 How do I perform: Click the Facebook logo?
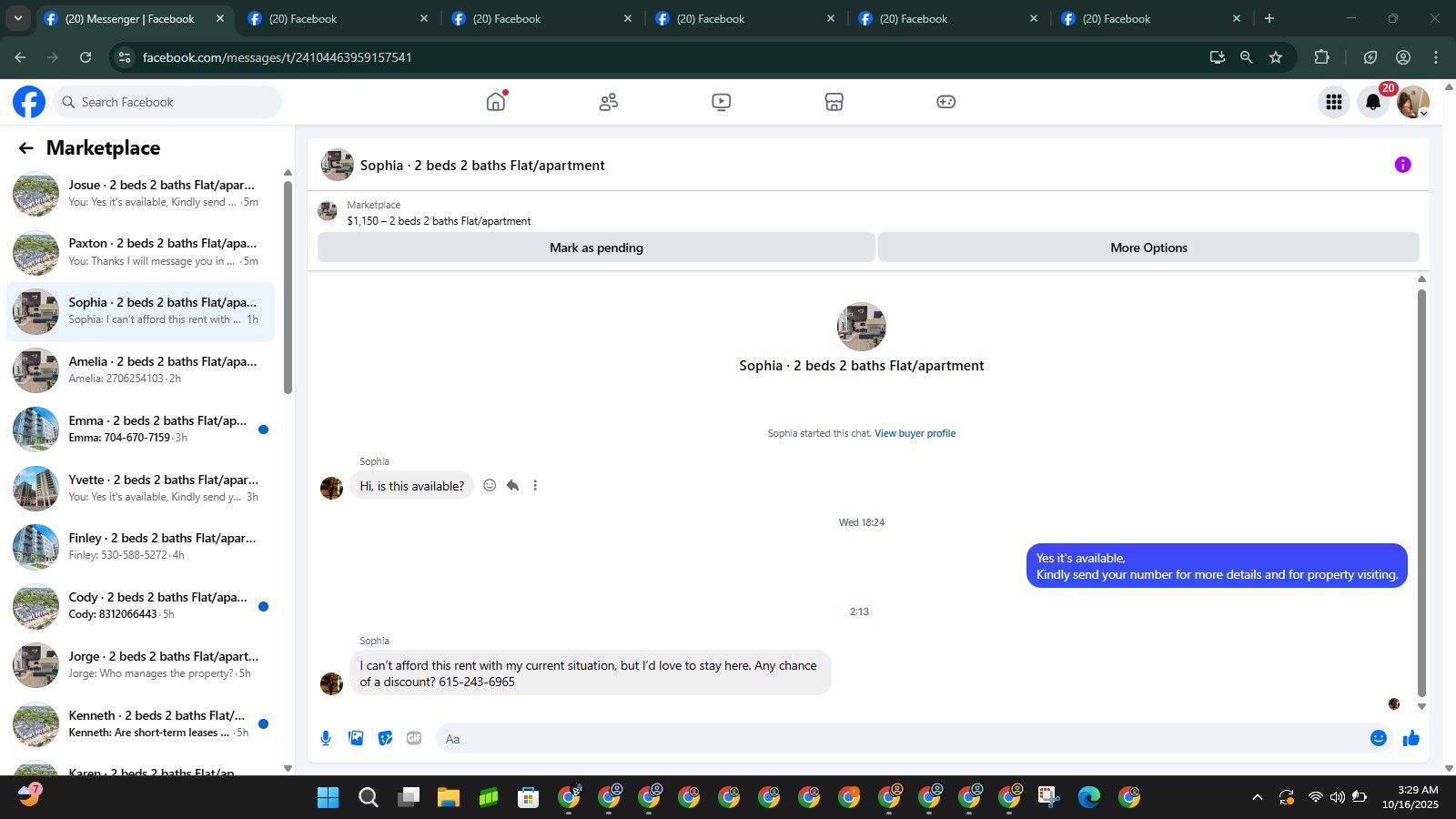pyautogui.click(x=29, y=102)
